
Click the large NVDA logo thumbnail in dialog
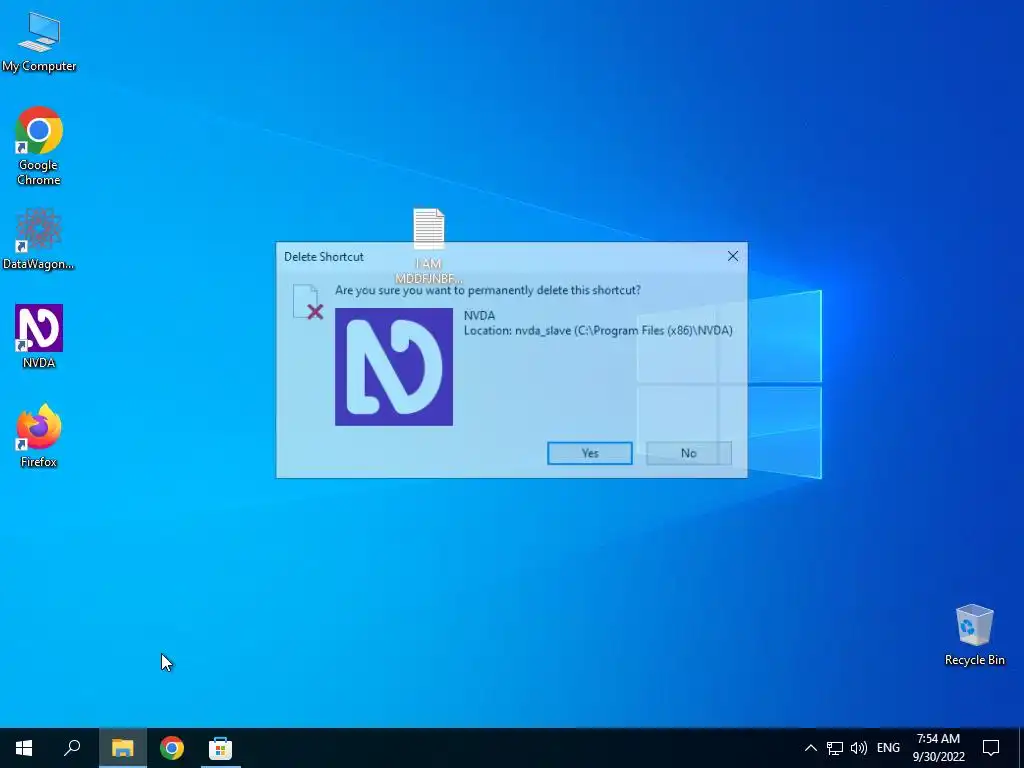pos(394,367)
